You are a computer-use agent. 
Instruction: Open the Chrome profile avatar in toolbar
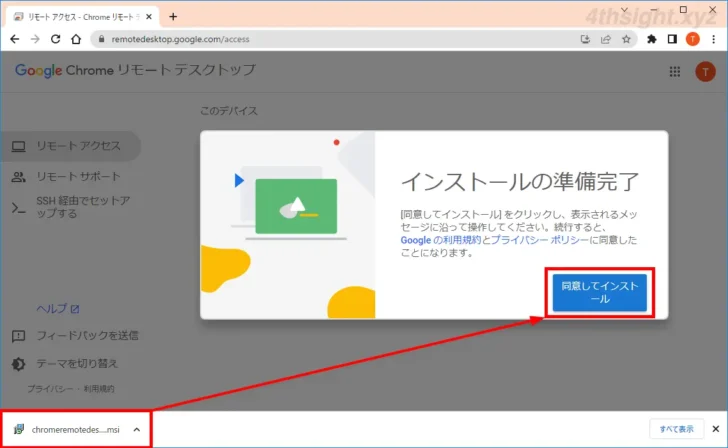693,39
